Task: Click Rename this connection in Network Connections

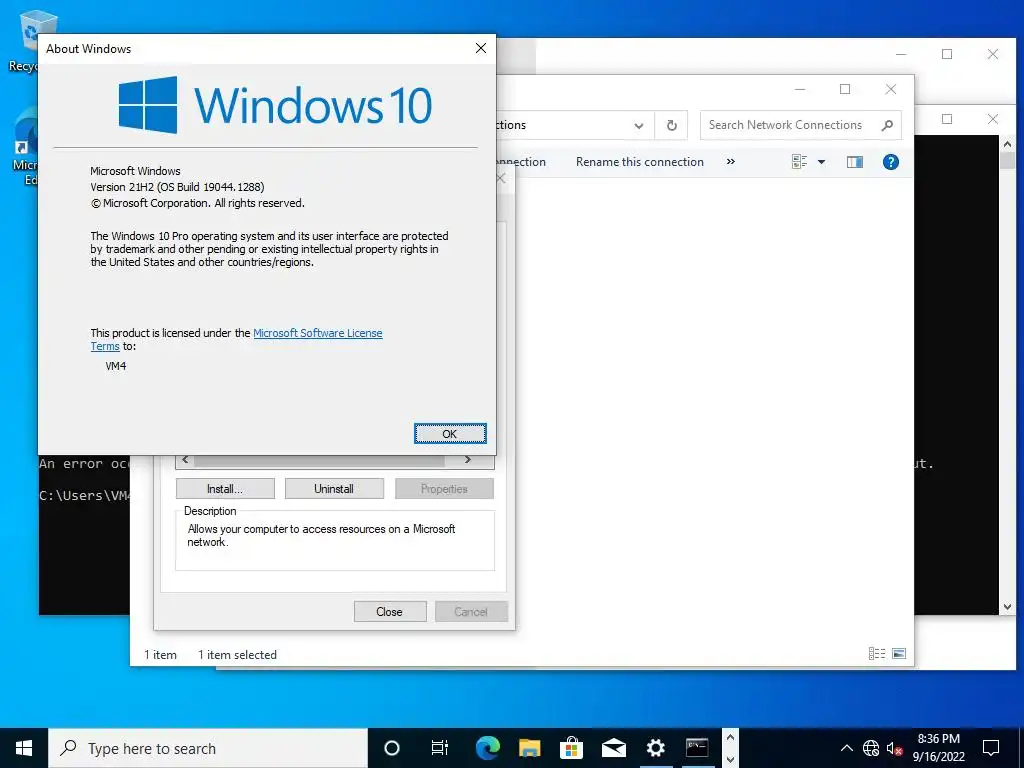Action: tap(639, 162)
